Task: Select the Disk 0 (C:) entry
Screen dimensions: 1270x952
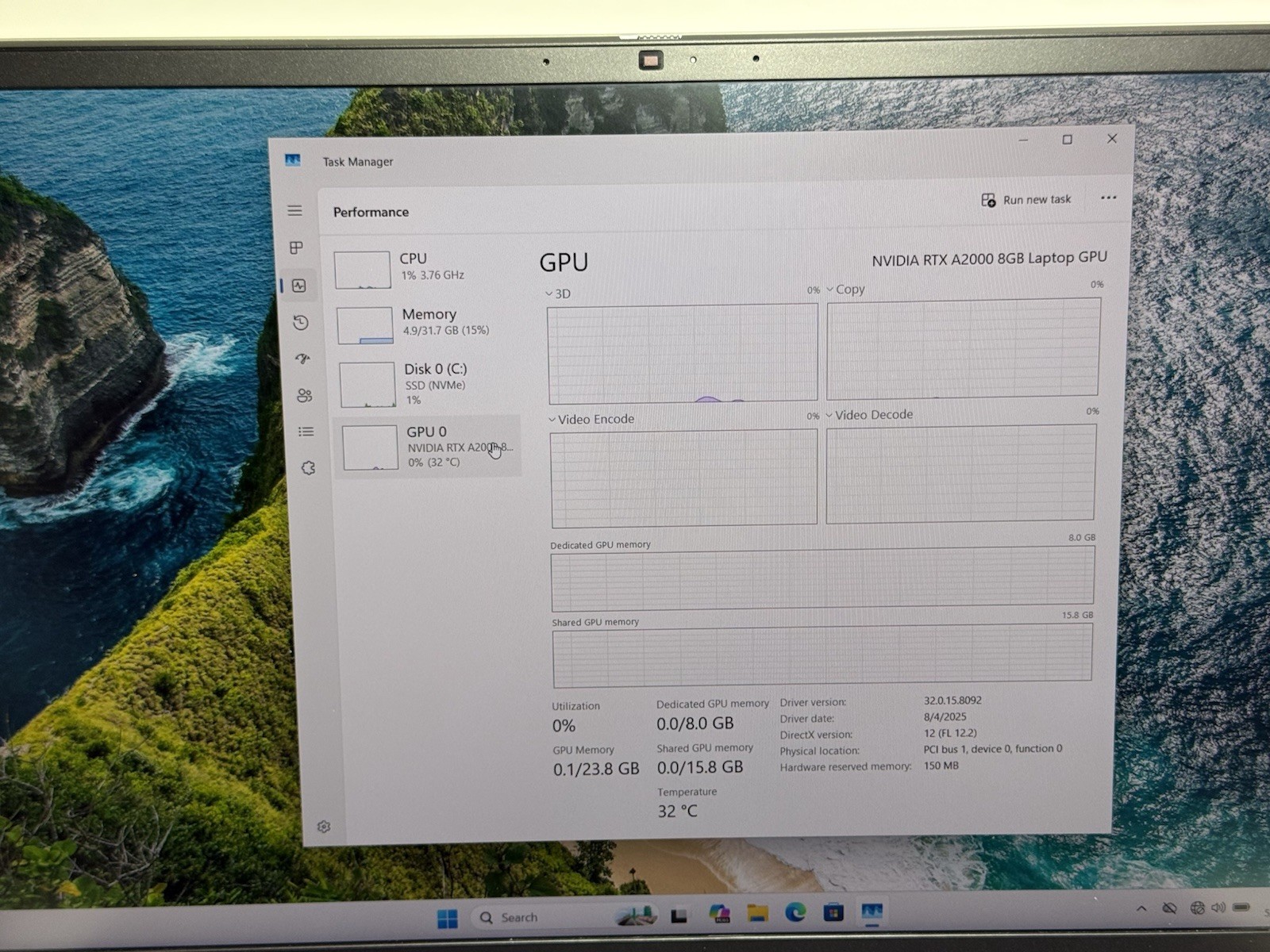Action: (x=427, y=383)
